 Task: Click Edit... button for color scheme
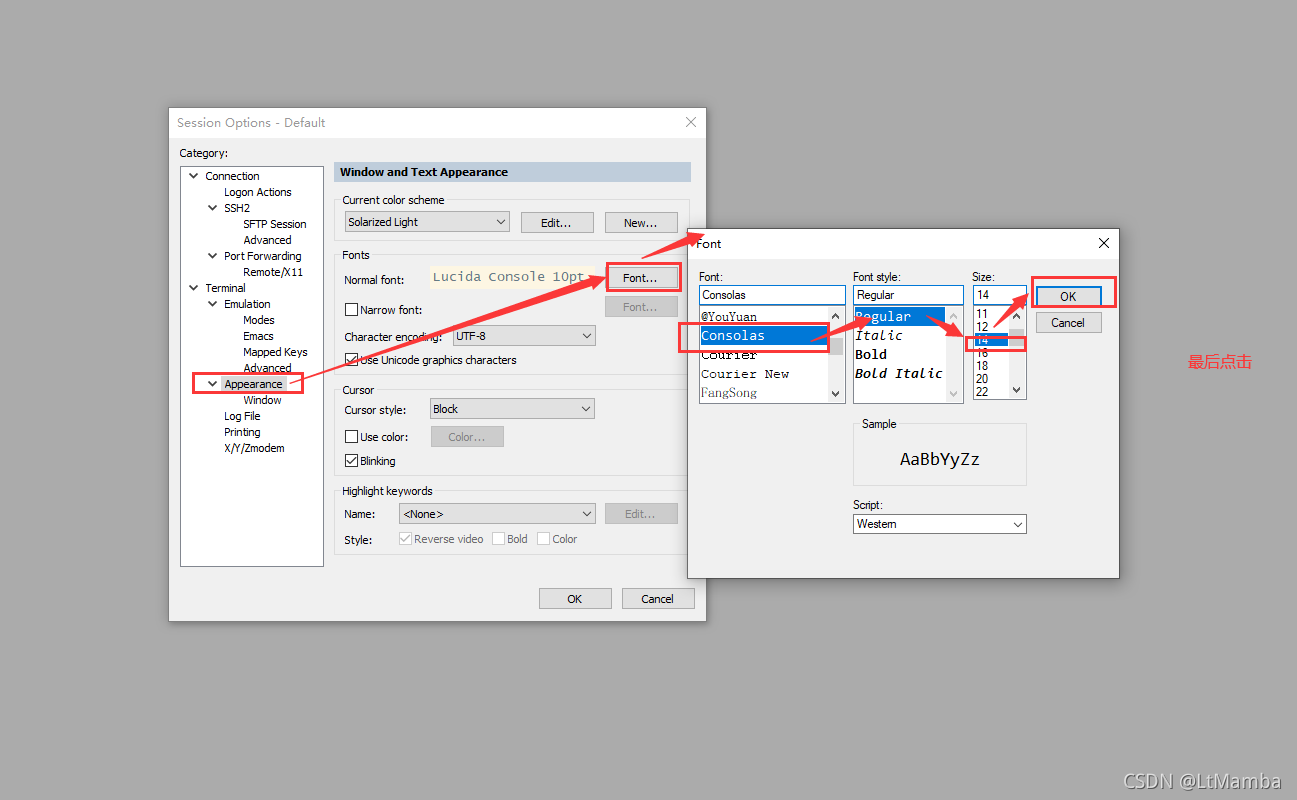pos(557,222)
